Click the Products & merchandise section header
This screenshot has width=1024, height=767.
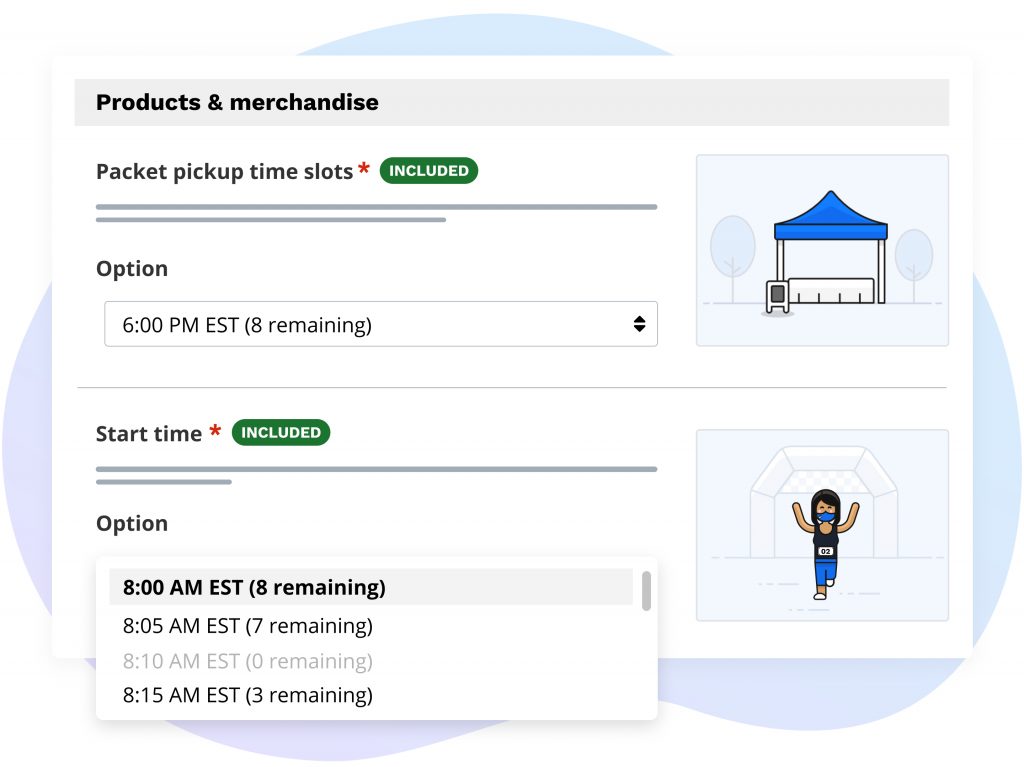237,102
